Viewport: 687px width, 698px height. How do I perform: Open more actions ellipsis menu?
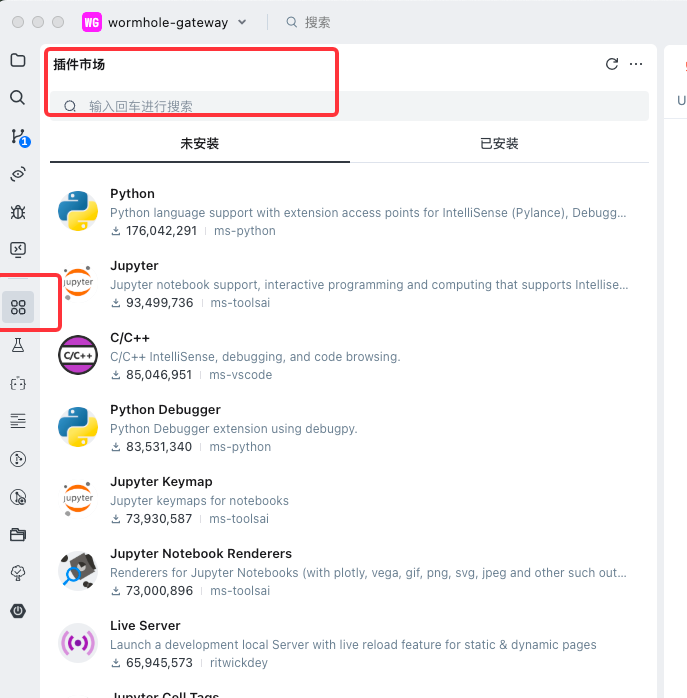tap(636, 64)
